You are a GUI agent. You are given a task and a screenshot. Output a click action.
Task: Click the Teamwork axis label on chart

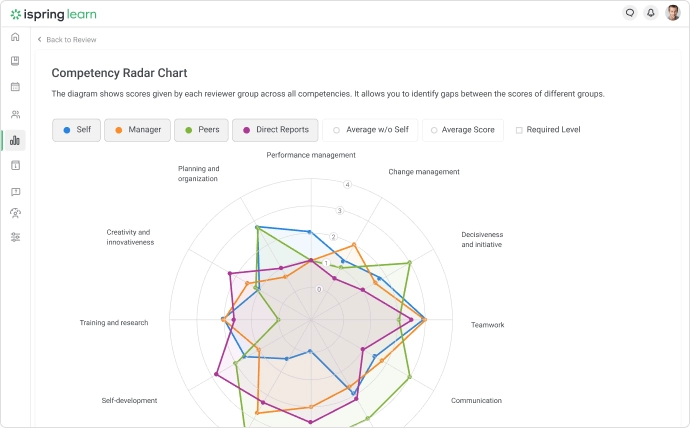pyautogui.click(x=487, y=324)
